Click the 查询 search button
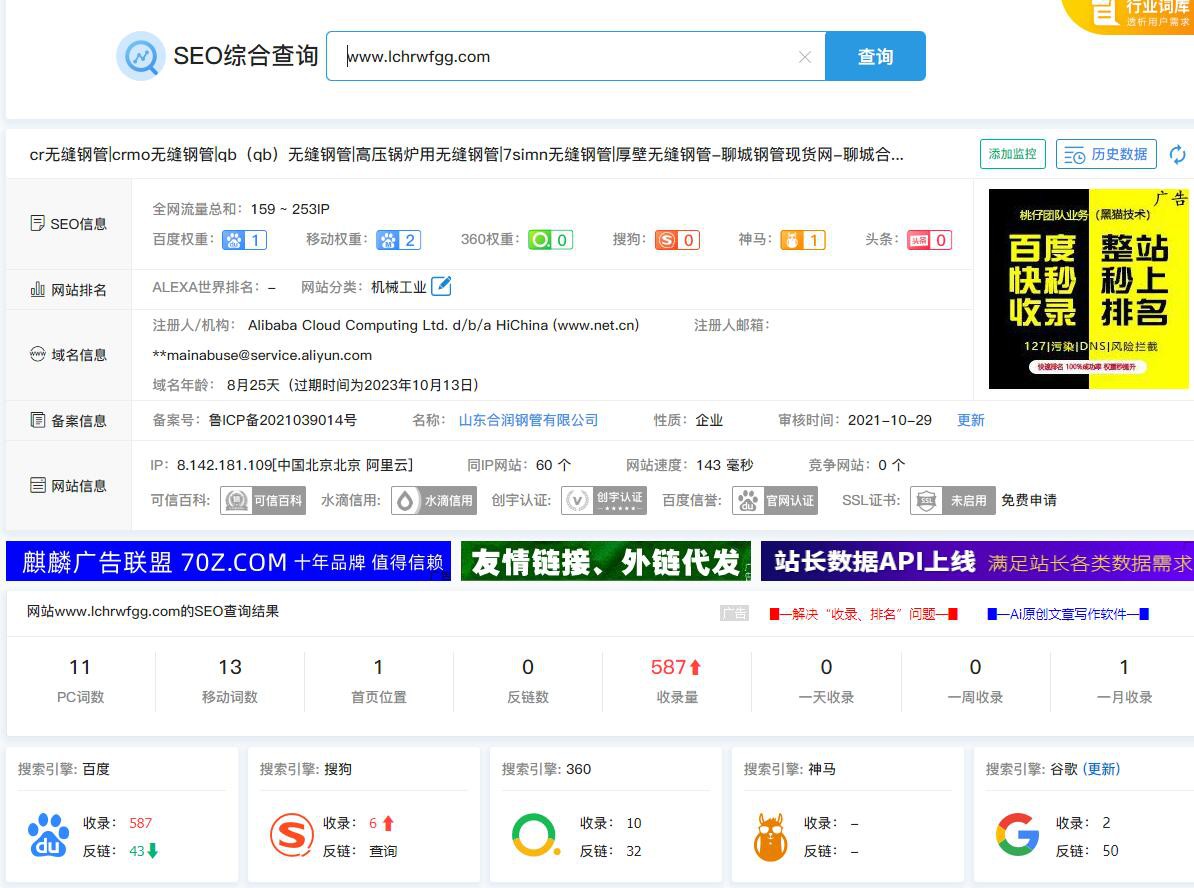 tap(876, 56)
